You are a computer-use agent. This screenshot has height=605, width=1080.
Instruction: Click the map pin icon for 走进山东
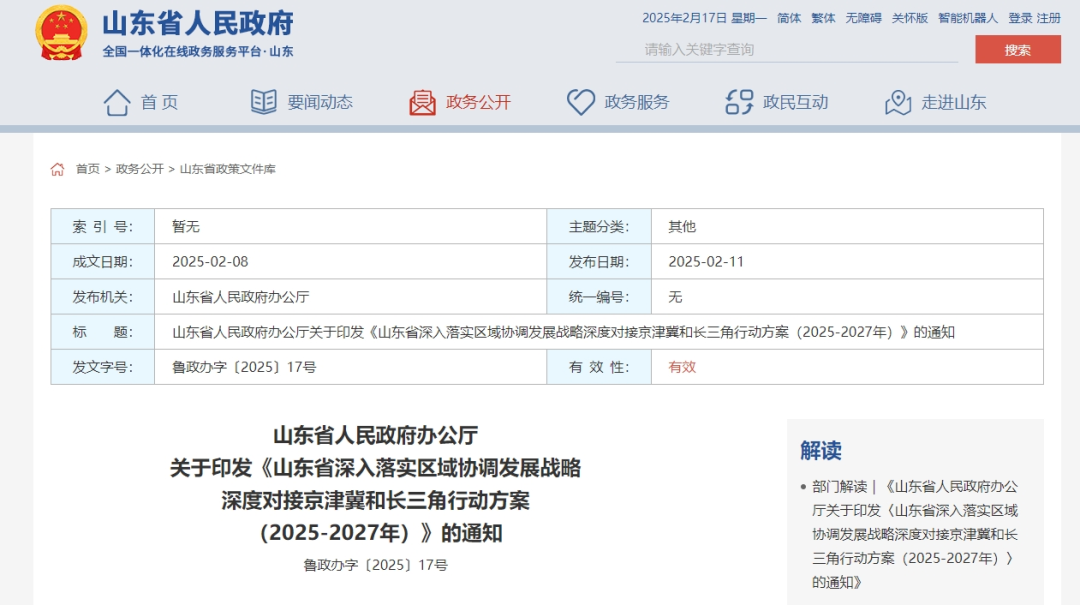tap(898, 102)
